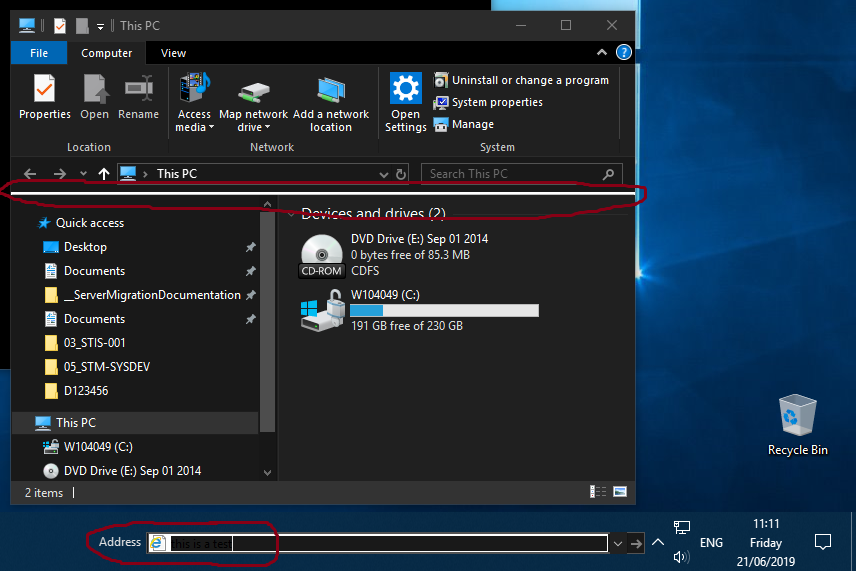Click Uninstall or change a program
This screenshot has width=856, height=571.
pyautogui.click(x=521, y=80)
